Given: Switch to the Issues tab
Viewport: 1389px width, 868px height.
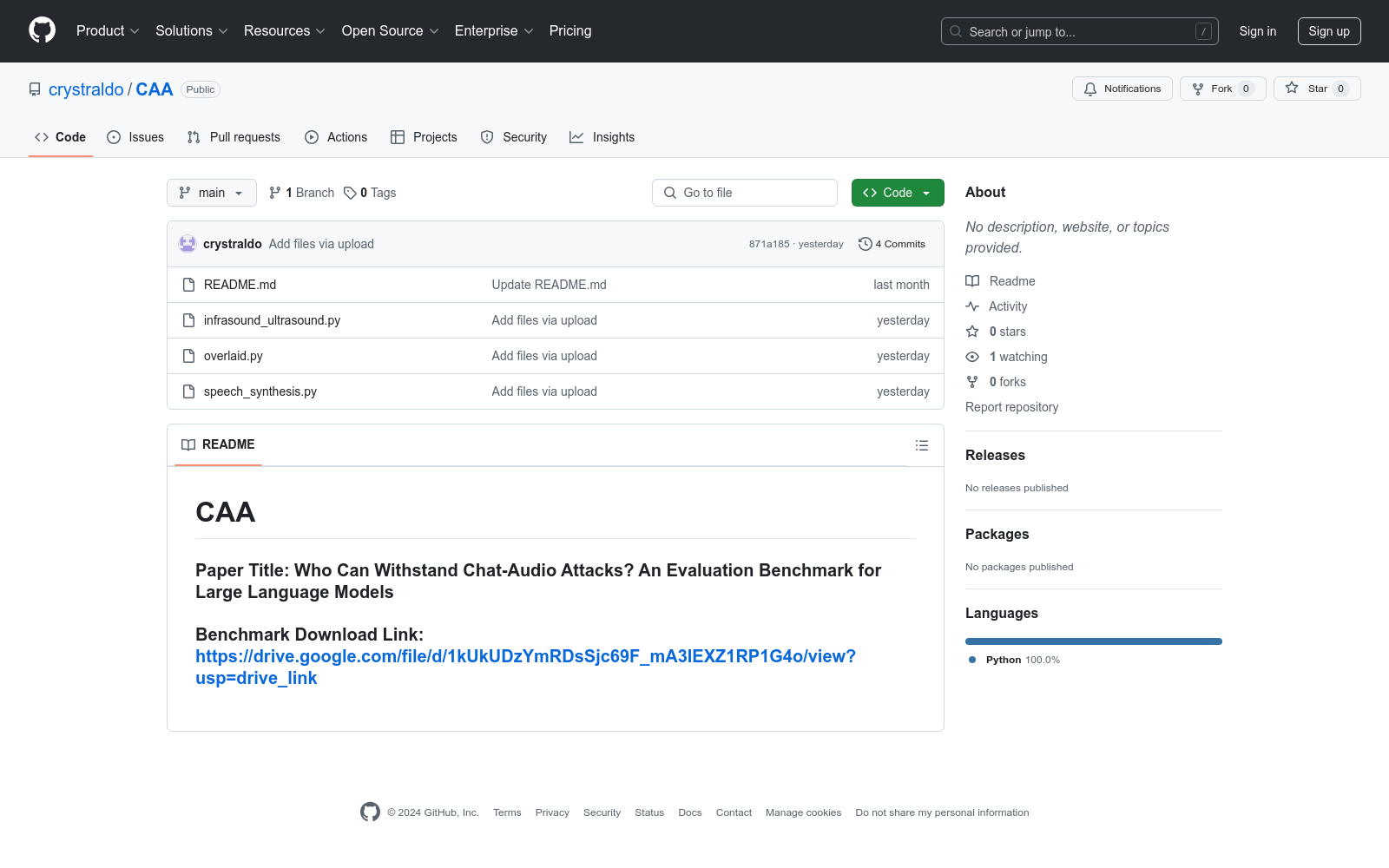Looking at the screenshot, I should coord(135,137).
